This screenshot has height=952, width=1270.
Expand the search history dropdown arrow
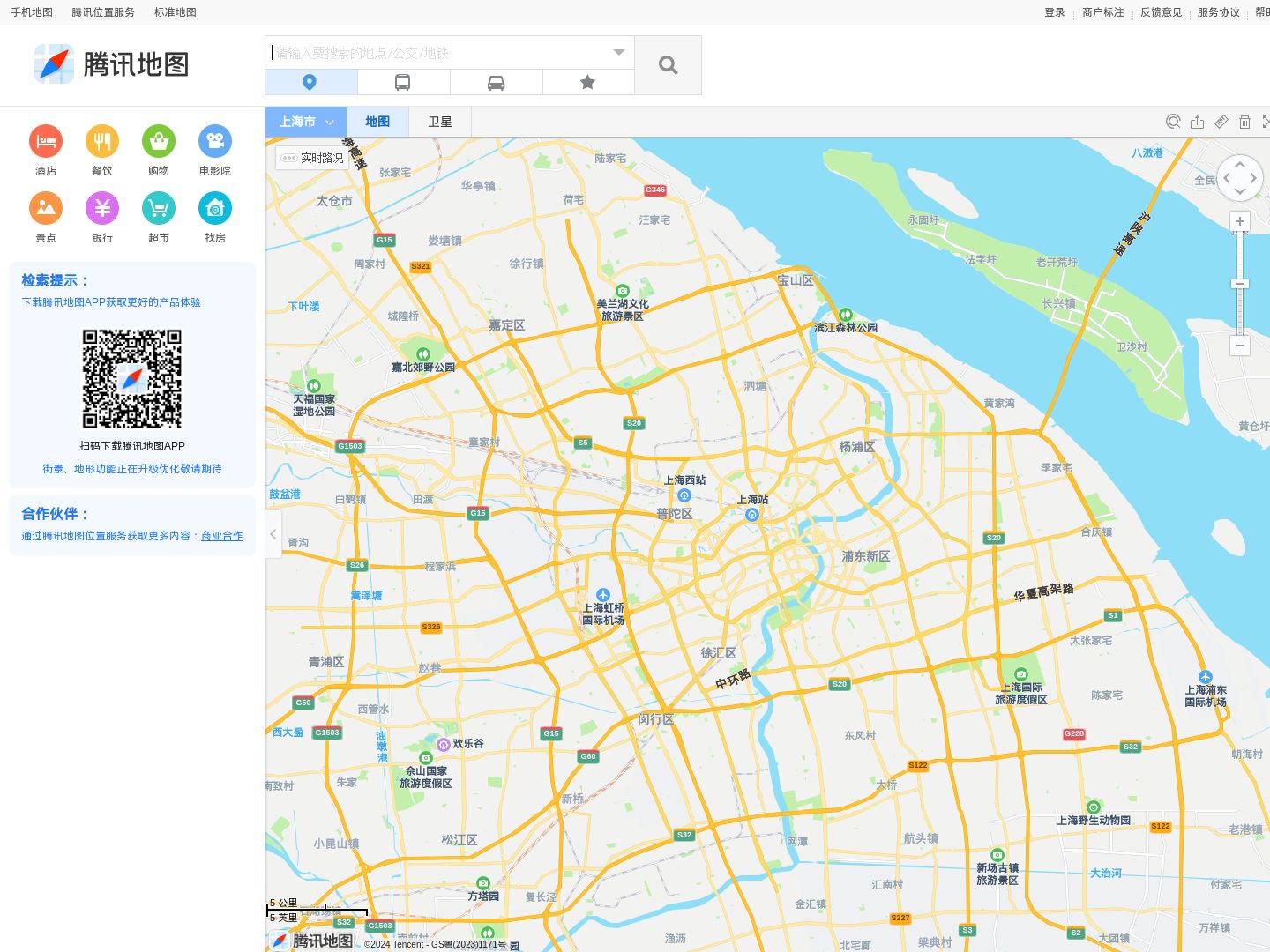tap(619, 52)
